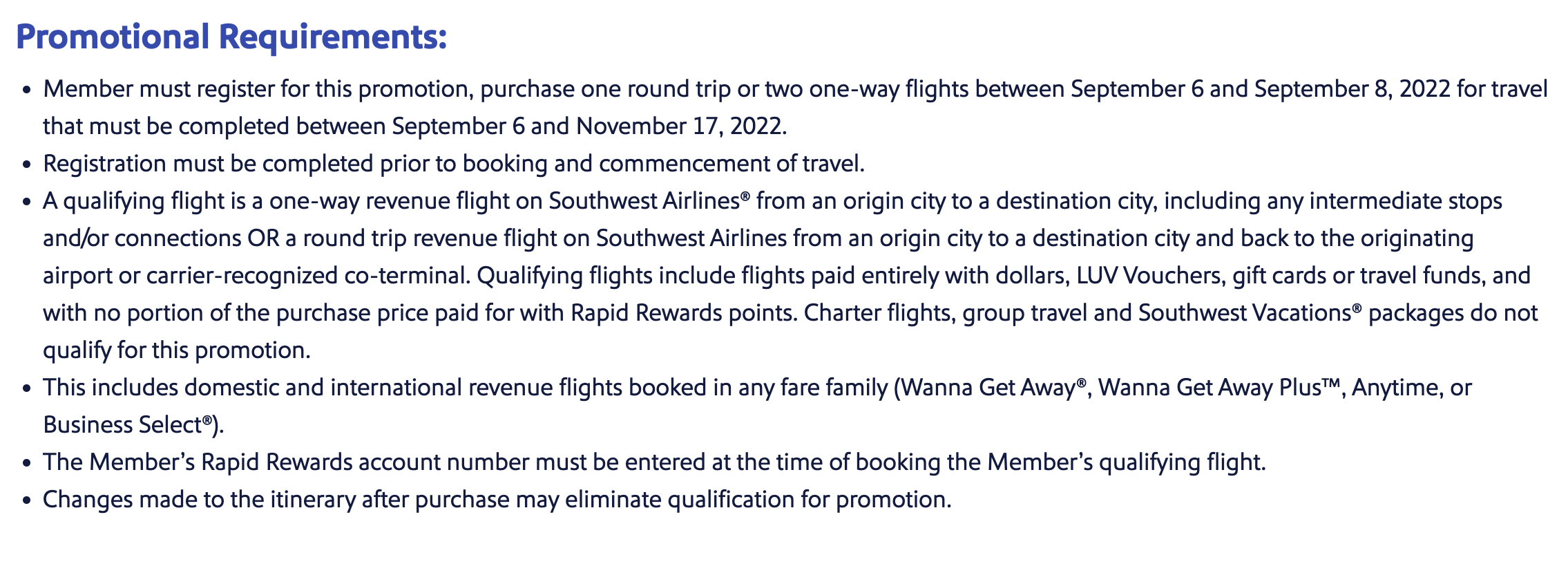Click the word "OR" in capital letters
Image resolution: width=1568 pixels, height=564 pixels.
[264, 238]
